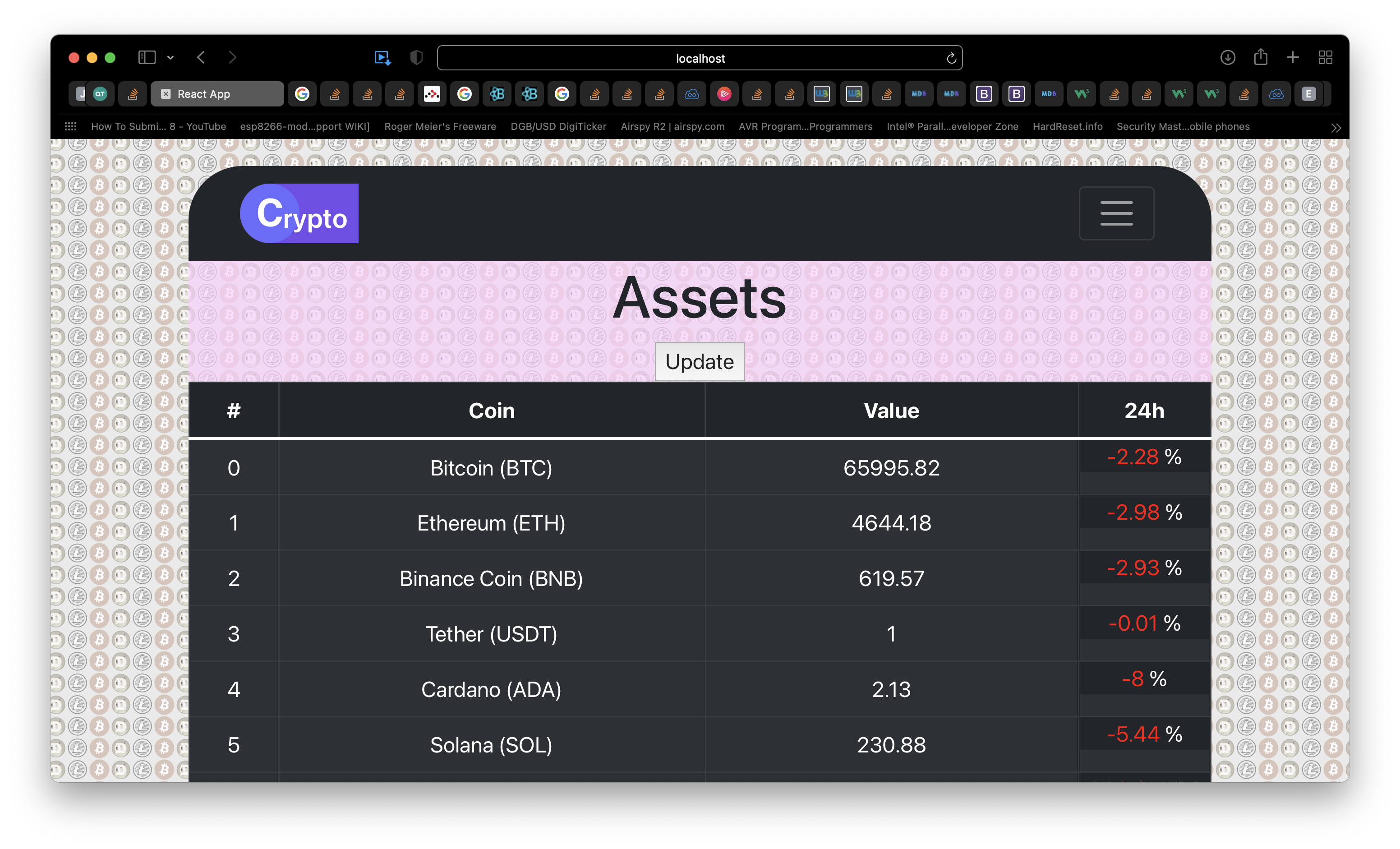Screen dimensions: 1400x849
Task: Click the privacy shield icon
Action: pyautogui.click(x=416, y=57)
